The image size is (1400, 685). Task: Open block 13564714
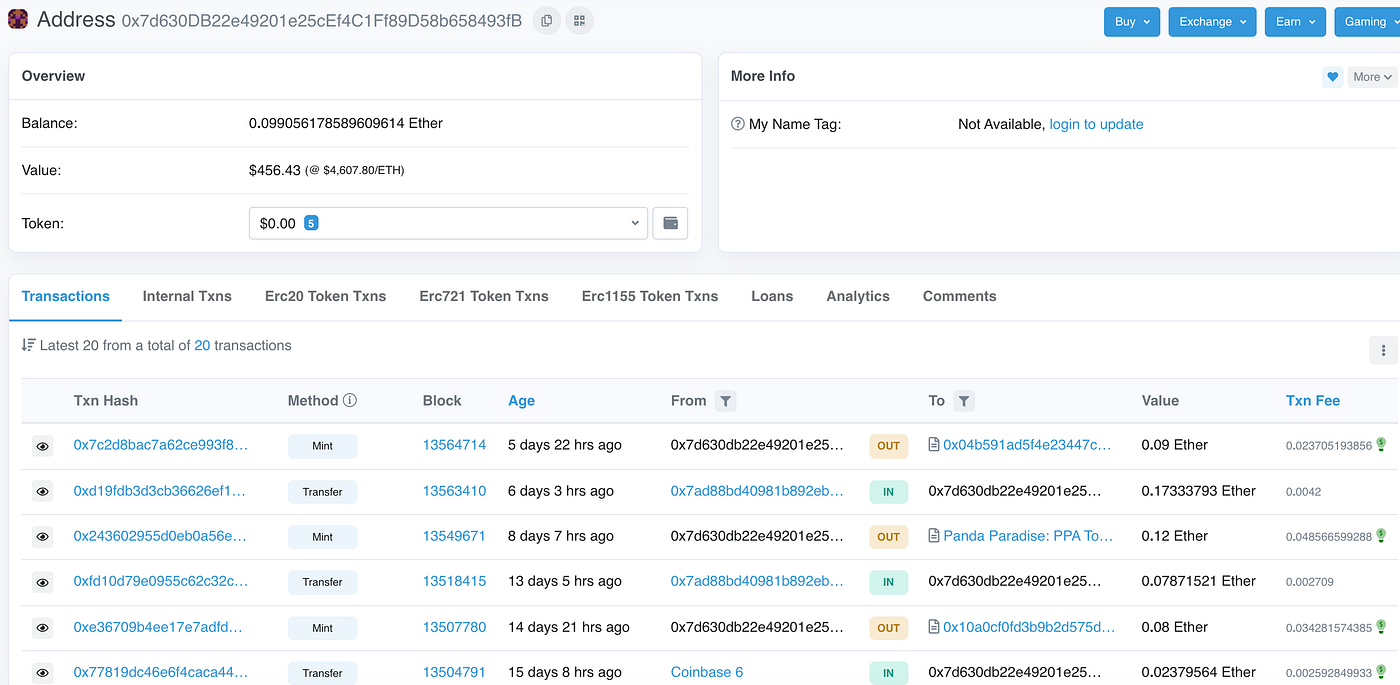coord(454,445)
